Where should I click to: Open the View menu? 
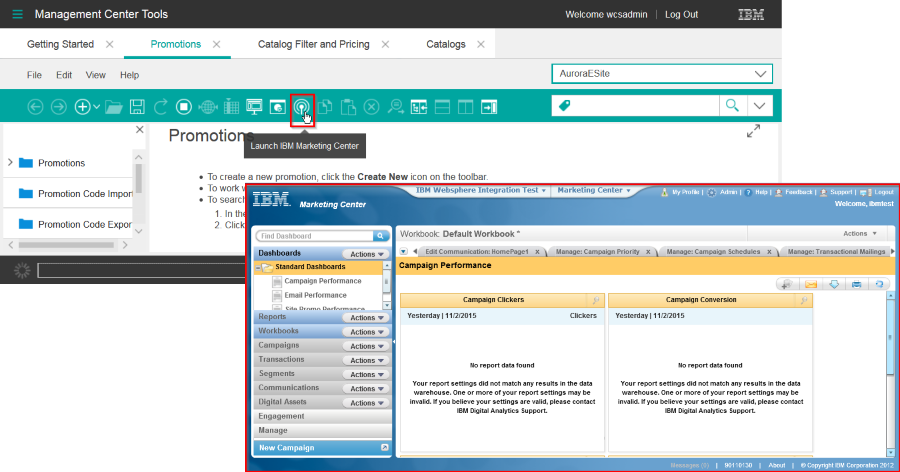tap(95, 75)
